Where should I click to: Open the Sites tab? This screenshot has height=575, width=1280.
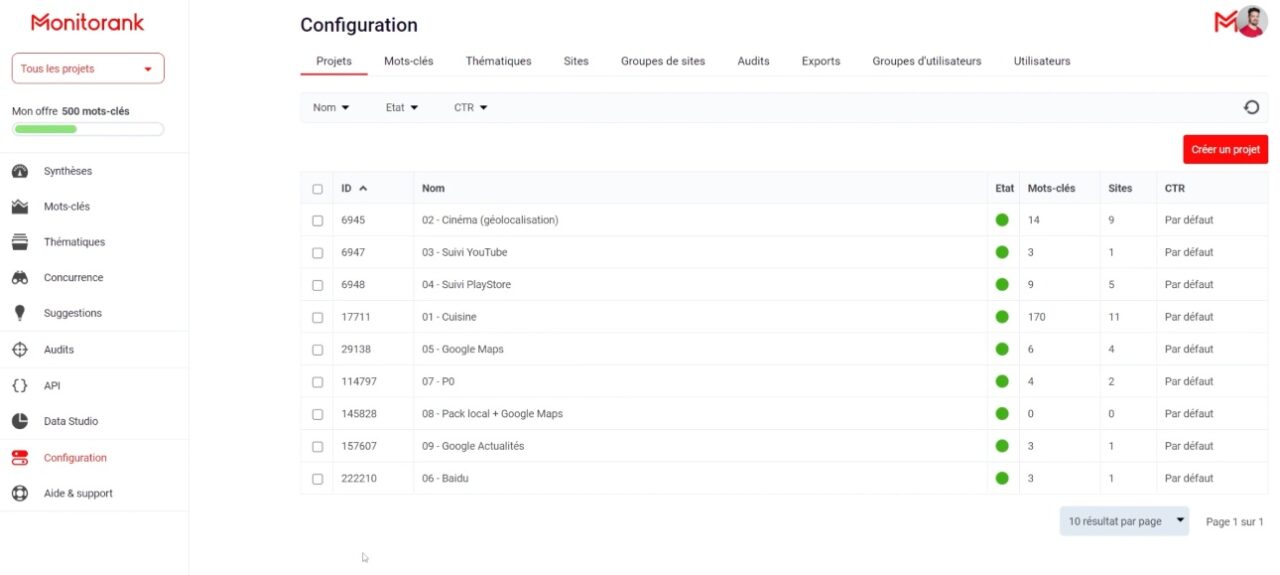point(576,61)
